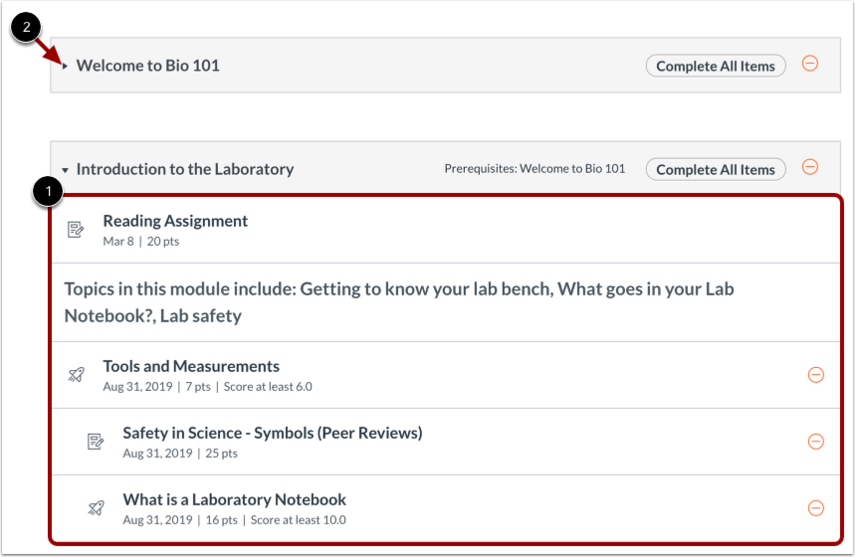Click the orange circle icon on Laboratory Notebook row
Screen dimensions: 855x557
[x=816, y=508]
